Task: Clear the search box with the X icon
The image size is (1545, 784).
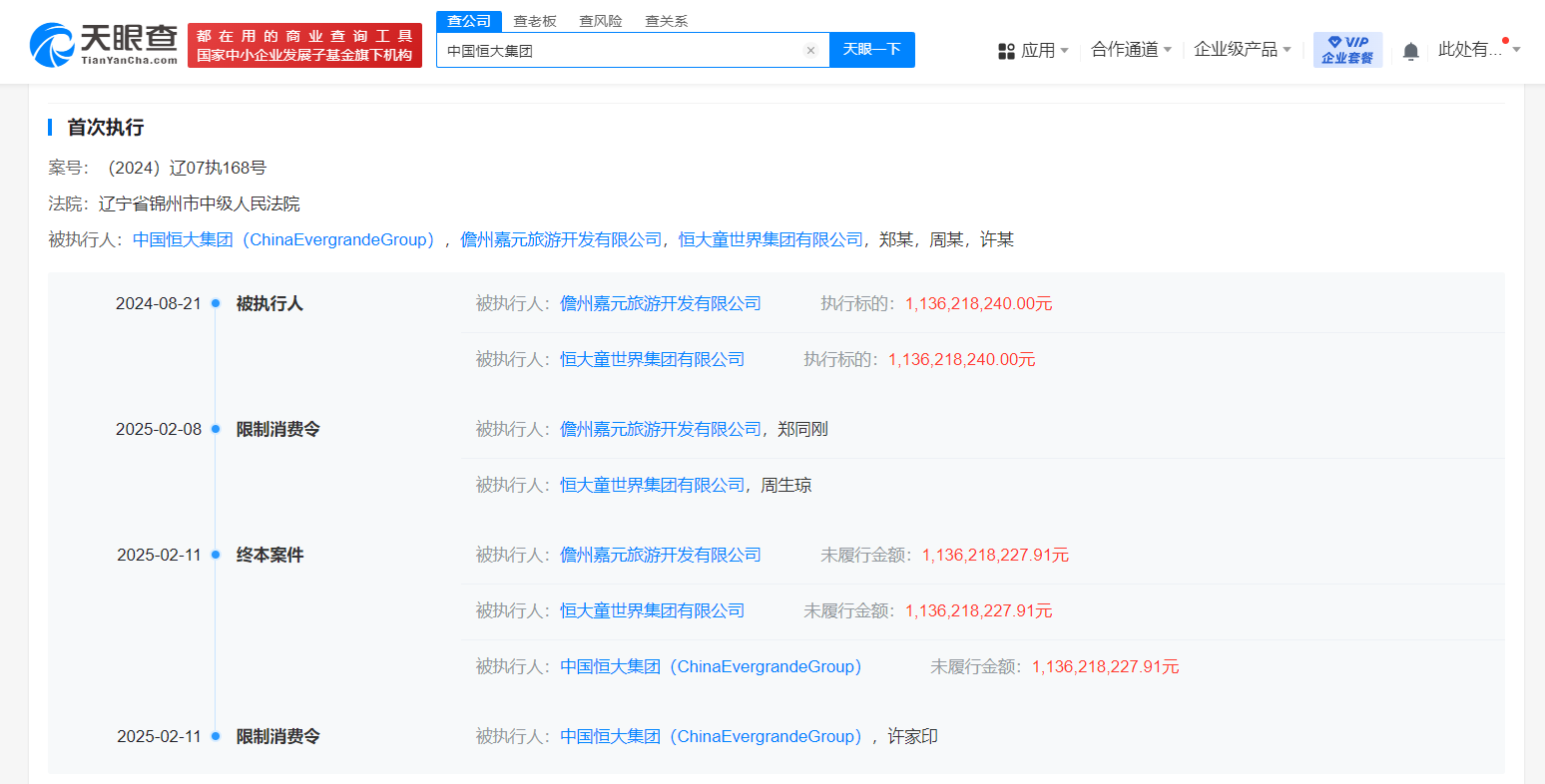Action: tap(810, 50)
